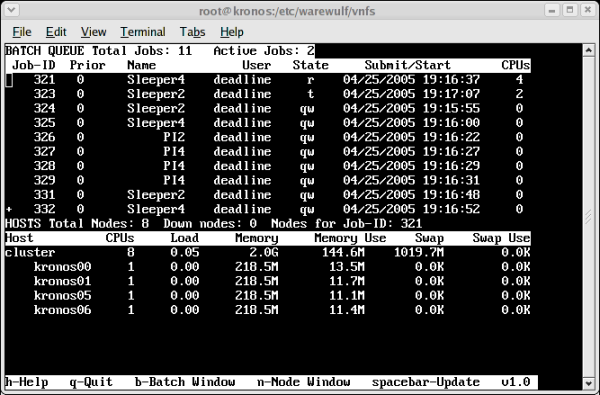The height and width of the screenshot is (395, 600).
Task: Click the Job-ID column header
Action: [x=34, y=65]
